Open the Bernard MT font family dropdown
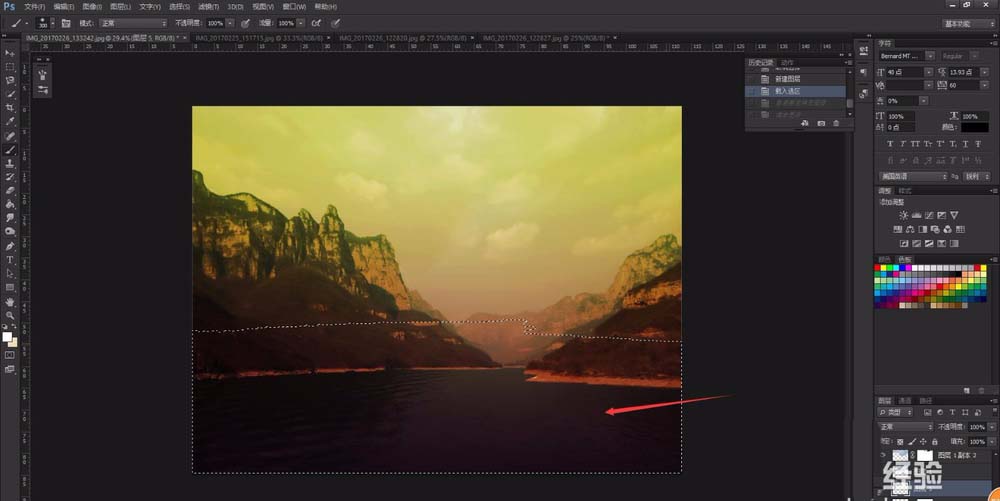 coord(930,56)
